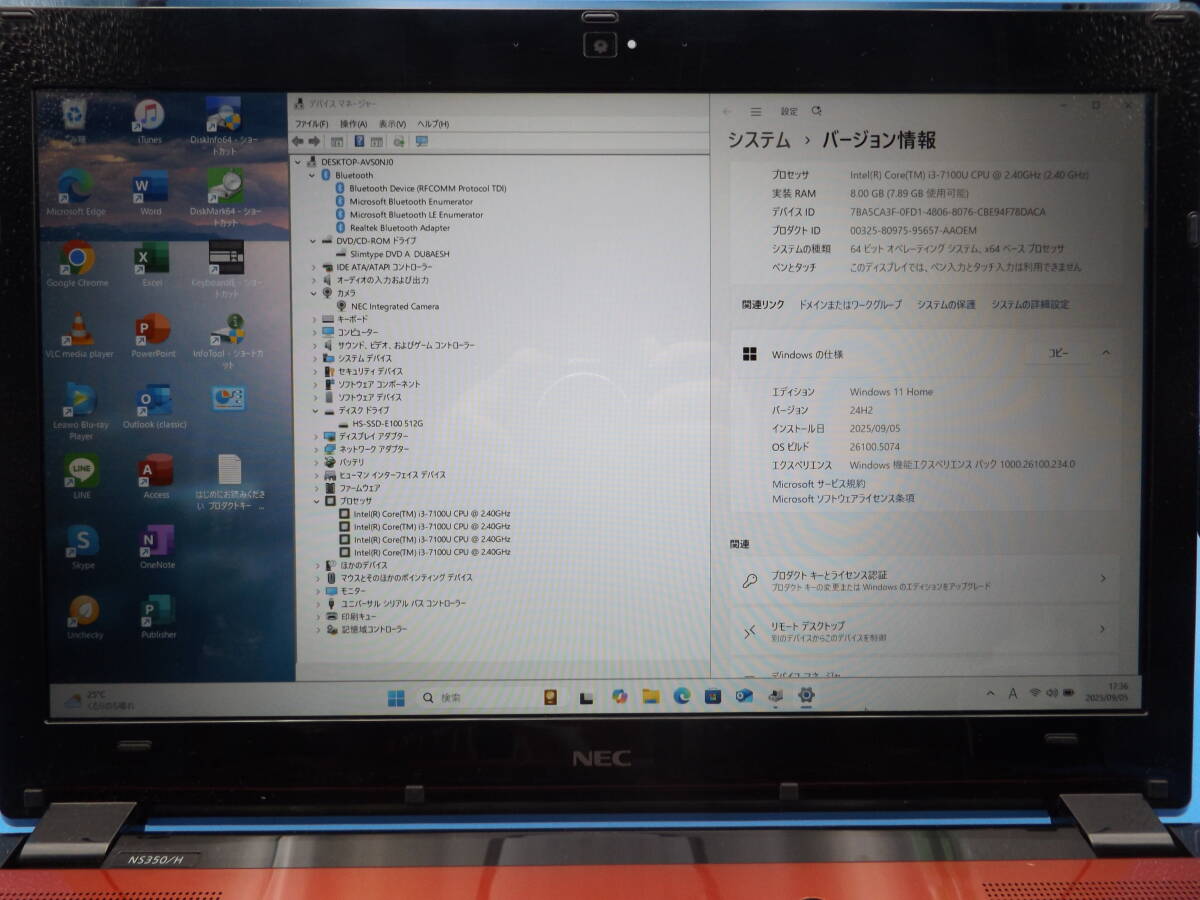Image resolution: width=1200 pixels, height=900 pixels.
Task: Open the iTunes desktop shortcut
Action: pyautogui.click(x=149, y=121)
